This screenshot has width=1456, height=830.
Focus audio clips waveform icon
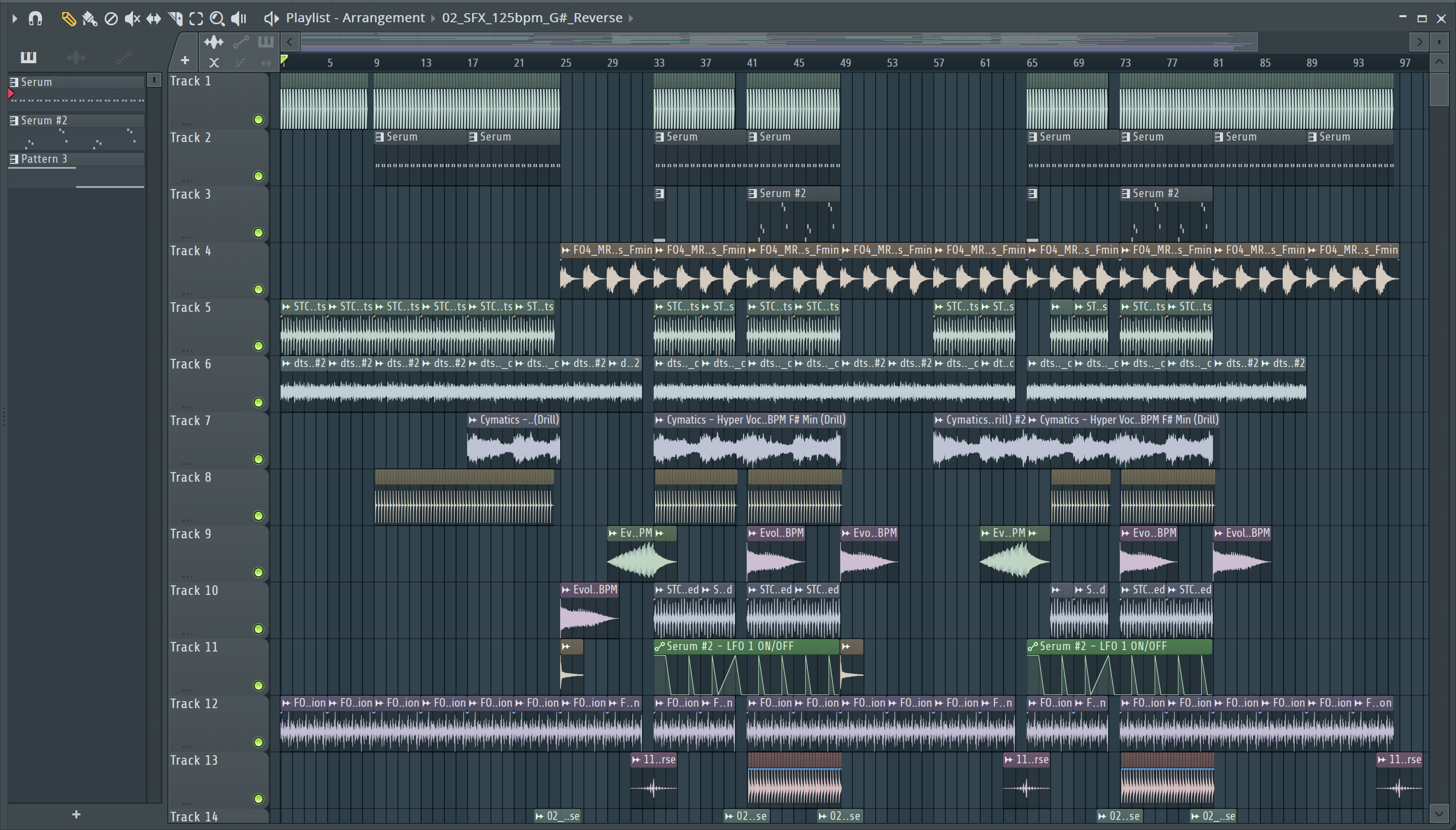click(214, 41)
